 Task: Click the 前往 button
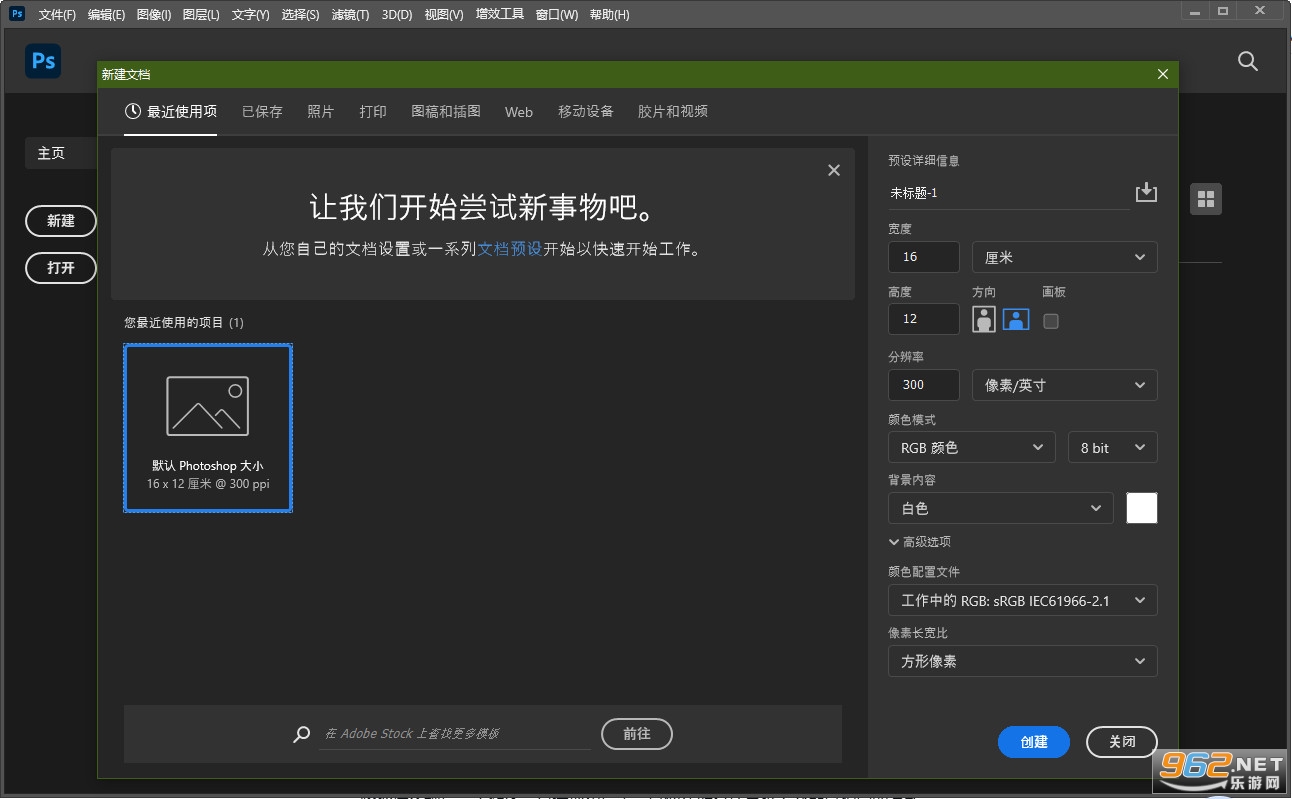click(x=637, y=734)
